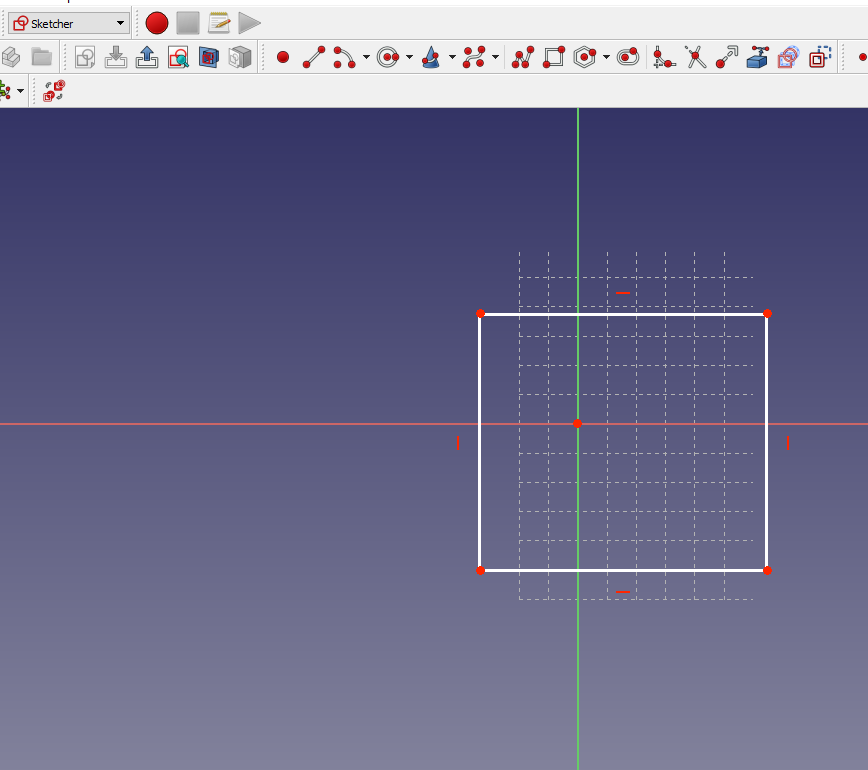This screenshot has height=770, width=868.
Task: Click the switch virtual space icon
Action: point(54,91)
